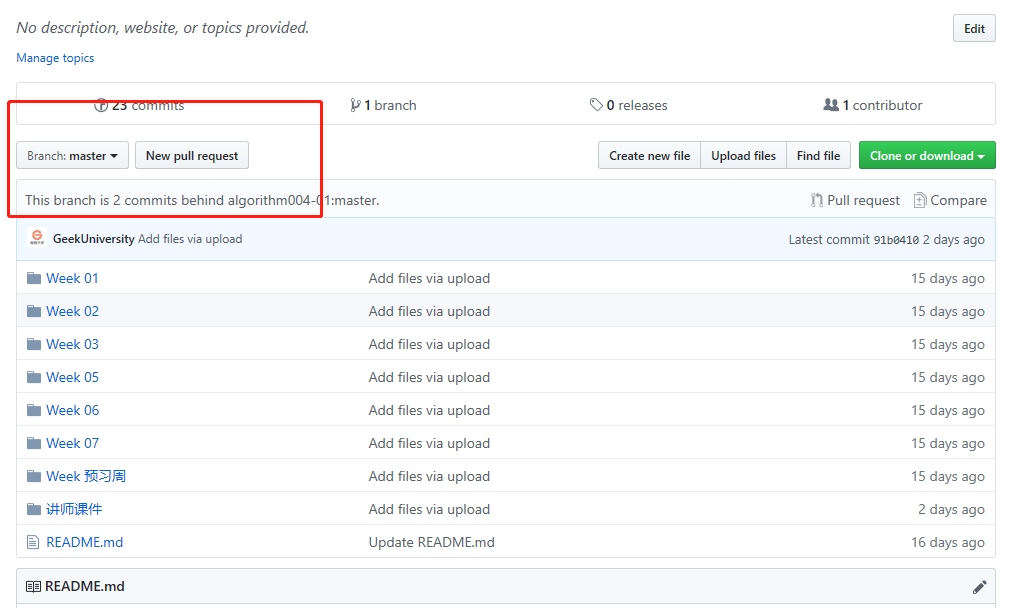Select the Upload files button
The height and width of the screenshot is (608, 1024).
pos(743,156)
